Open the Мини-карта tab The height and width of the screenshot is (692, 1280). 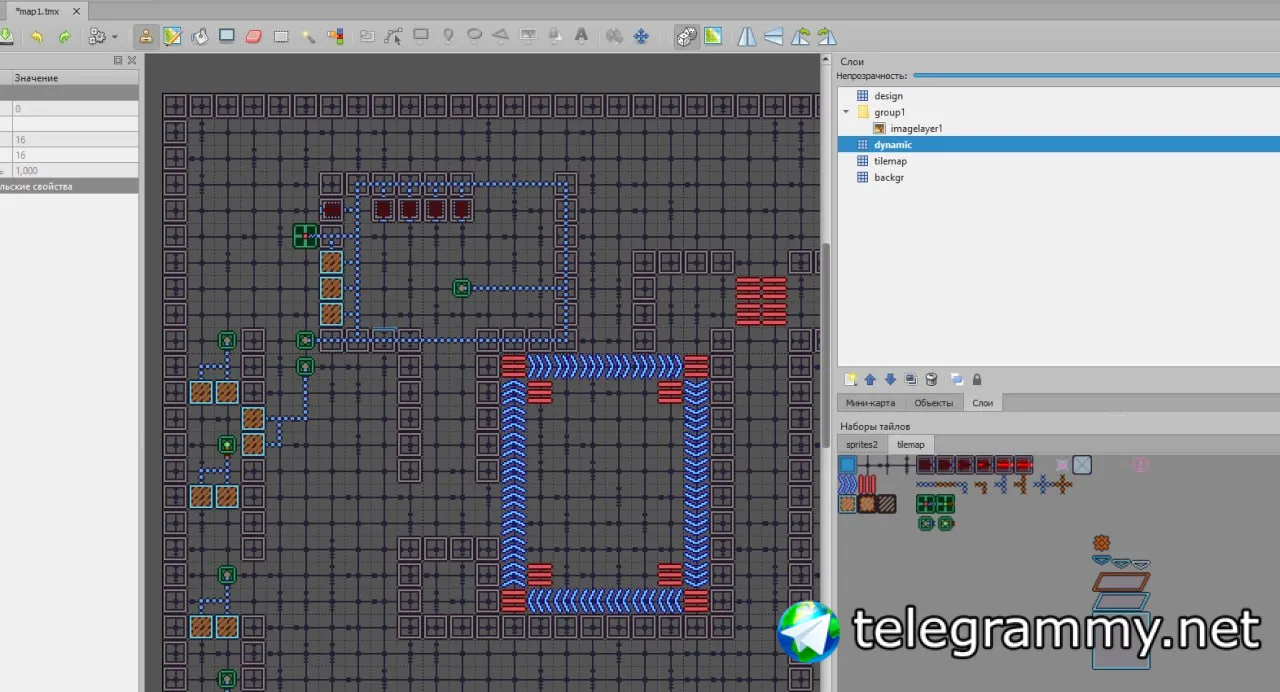coord(870,403)
